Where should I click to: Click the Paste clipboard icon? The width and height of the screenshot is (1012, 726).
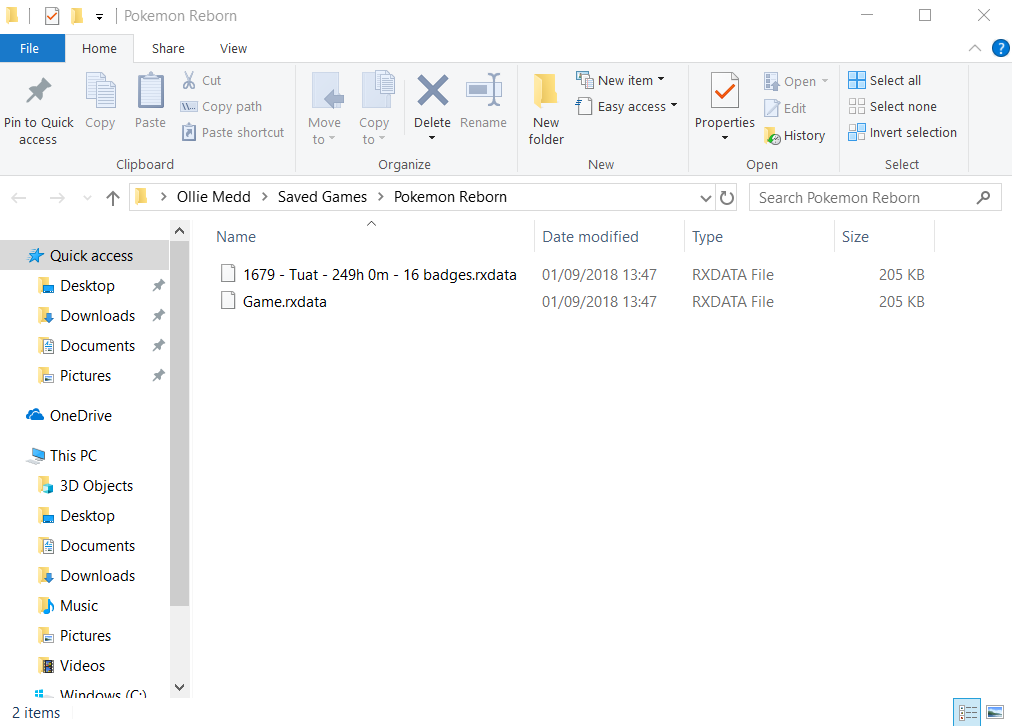150,90
